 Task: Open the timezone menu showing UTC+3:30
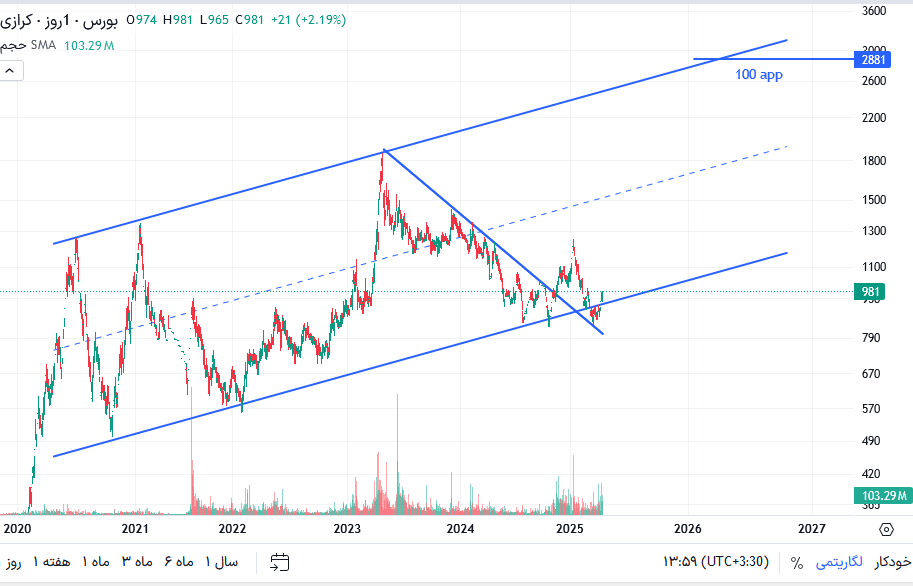[716, 562]
